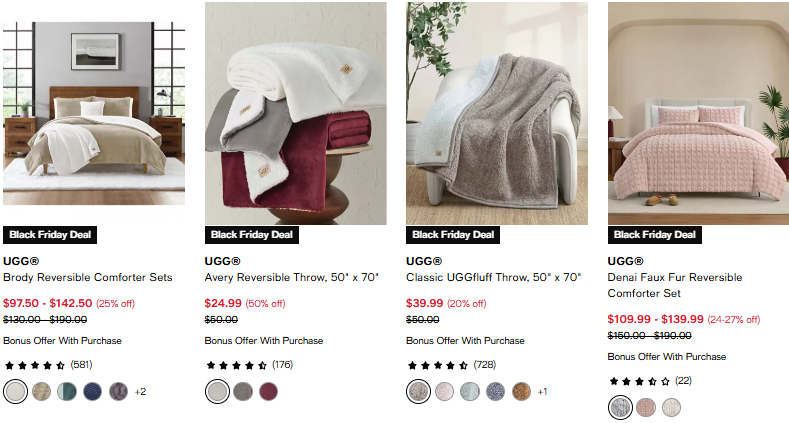This screenshot has height=423, width=789.
Task: Open the Denai Faux Fur Comforter image
Action: pyautogui.click(x=698, y=113)
